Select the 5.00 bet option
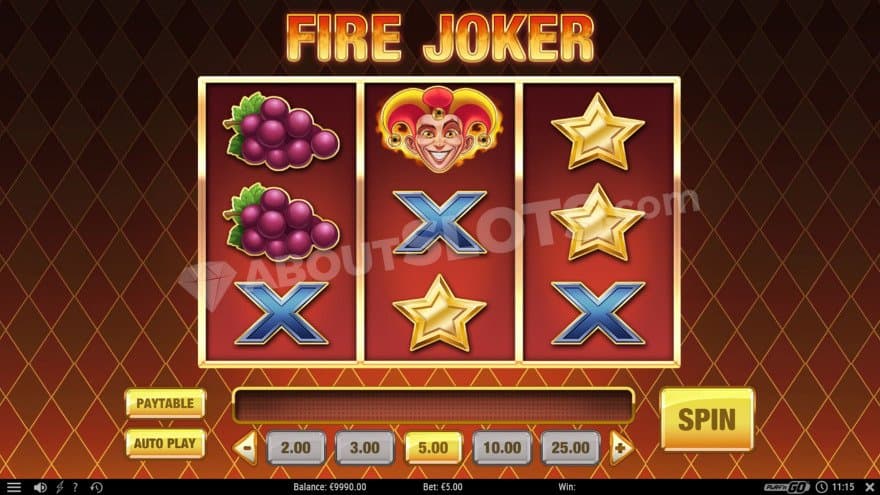The height and width of the screenshot is (495, 880). coord(433,448)
